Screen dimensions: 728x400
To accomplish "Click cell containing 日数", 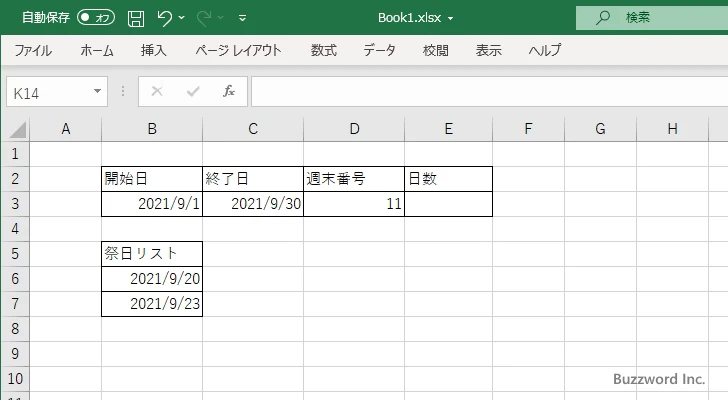I will tap(448, 179).
